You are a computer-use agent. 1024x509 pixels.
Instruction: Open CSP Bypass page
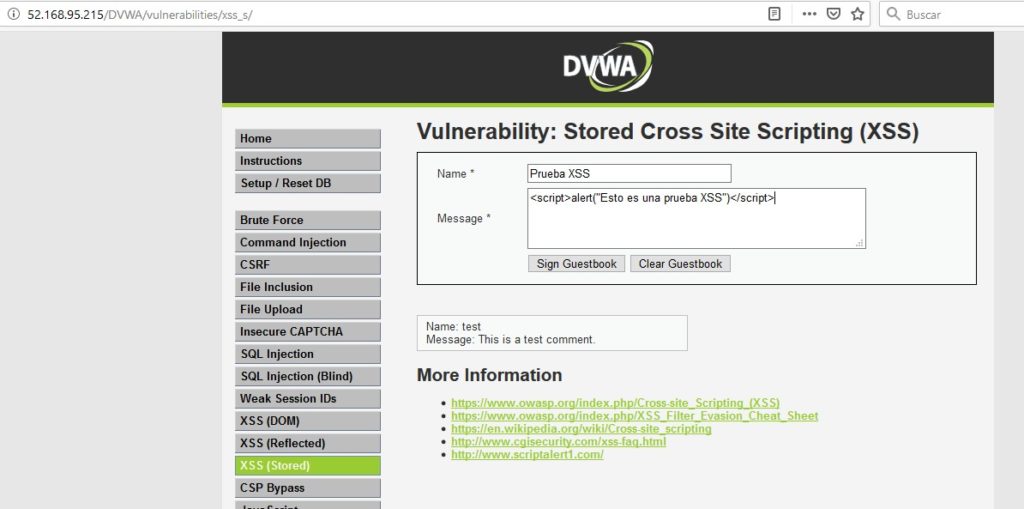point(308,488)
